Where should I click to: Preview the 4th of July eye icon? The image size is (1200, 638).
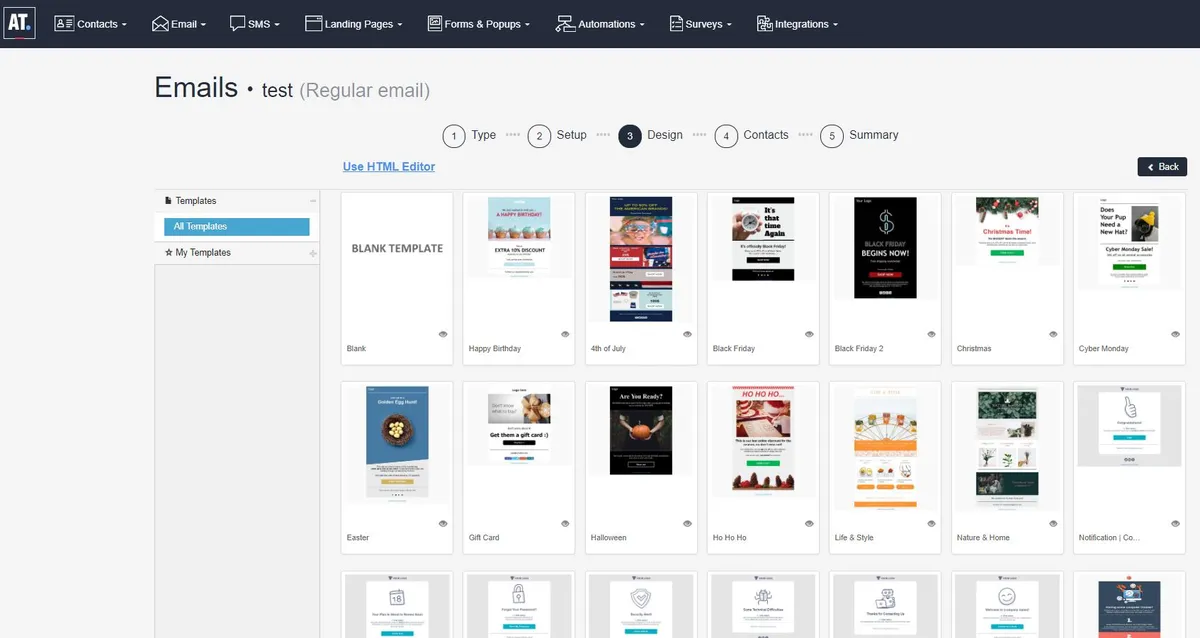[x=687, y=334]
